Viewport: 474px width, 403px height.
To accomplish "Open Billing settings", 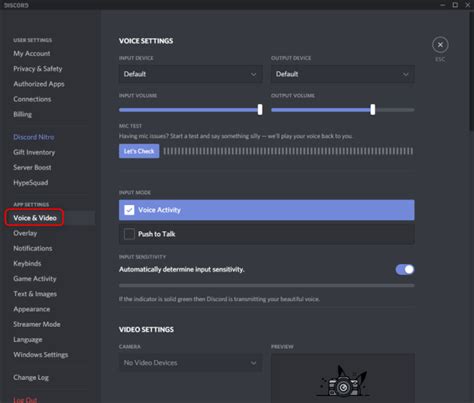I will (22, 114).
